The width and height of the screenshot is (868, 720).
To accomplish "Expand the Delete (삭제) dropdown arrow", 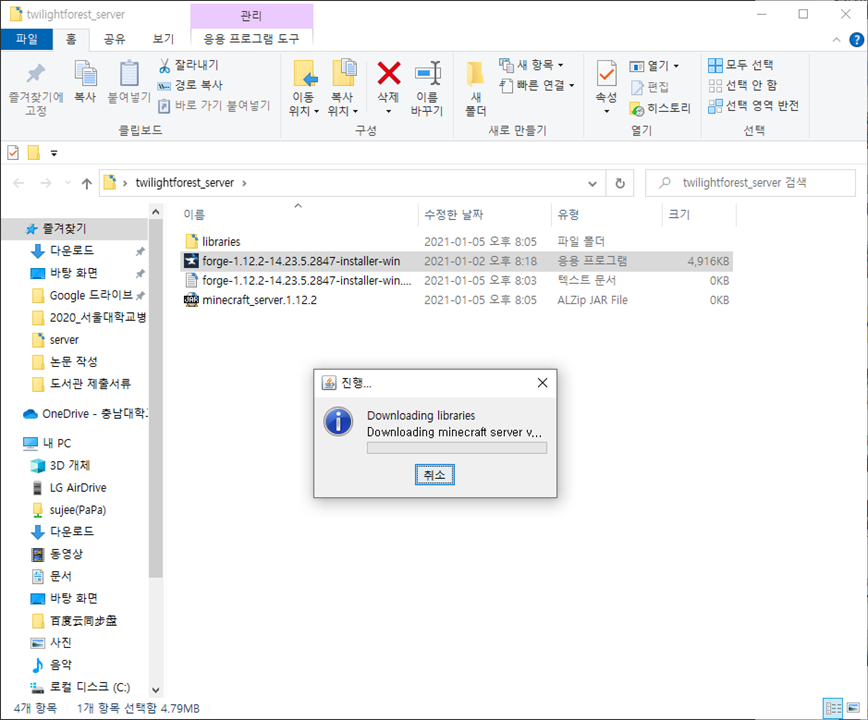I will [389, 111].
